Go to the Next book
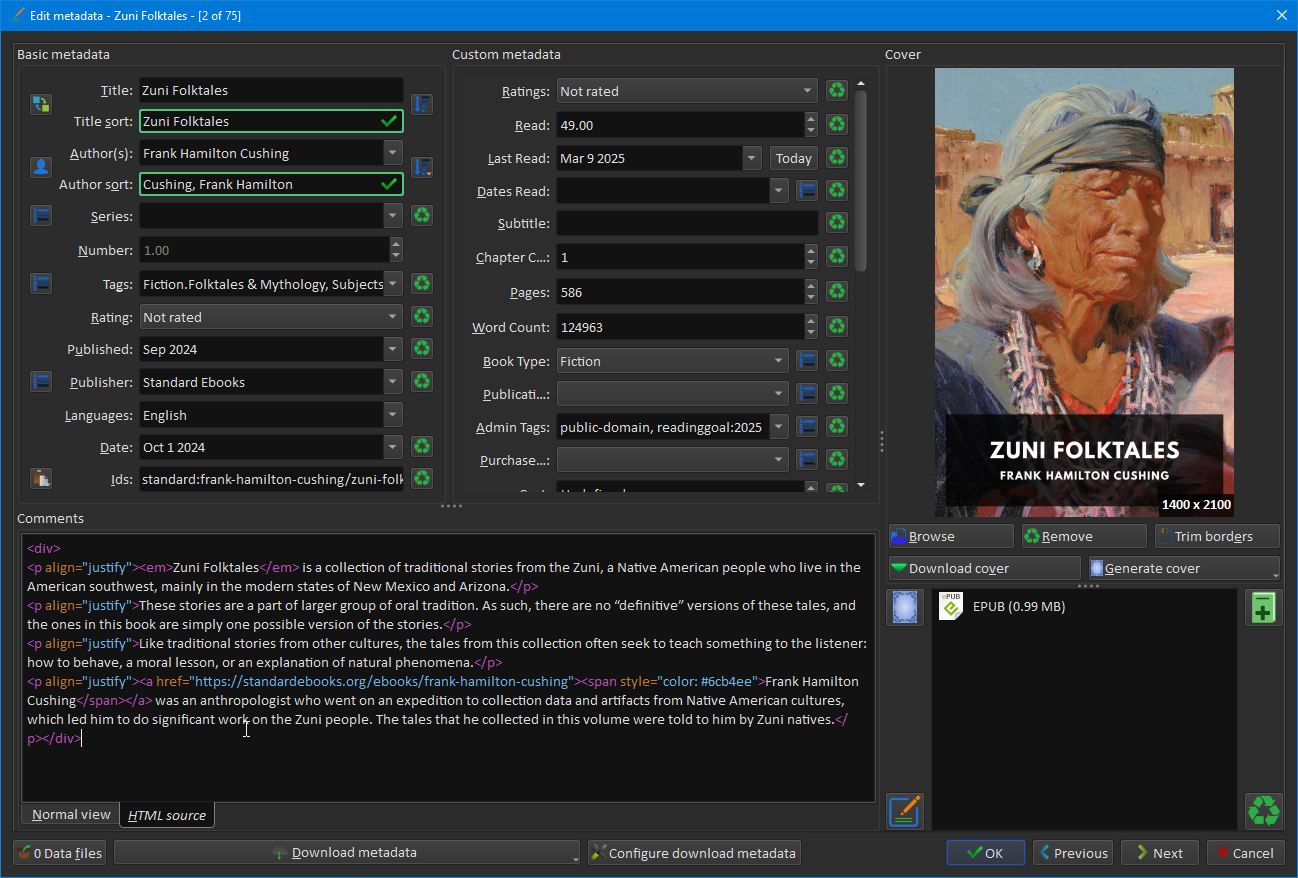The width and height of the screenshot is (1298, 878). [1159, 853]
